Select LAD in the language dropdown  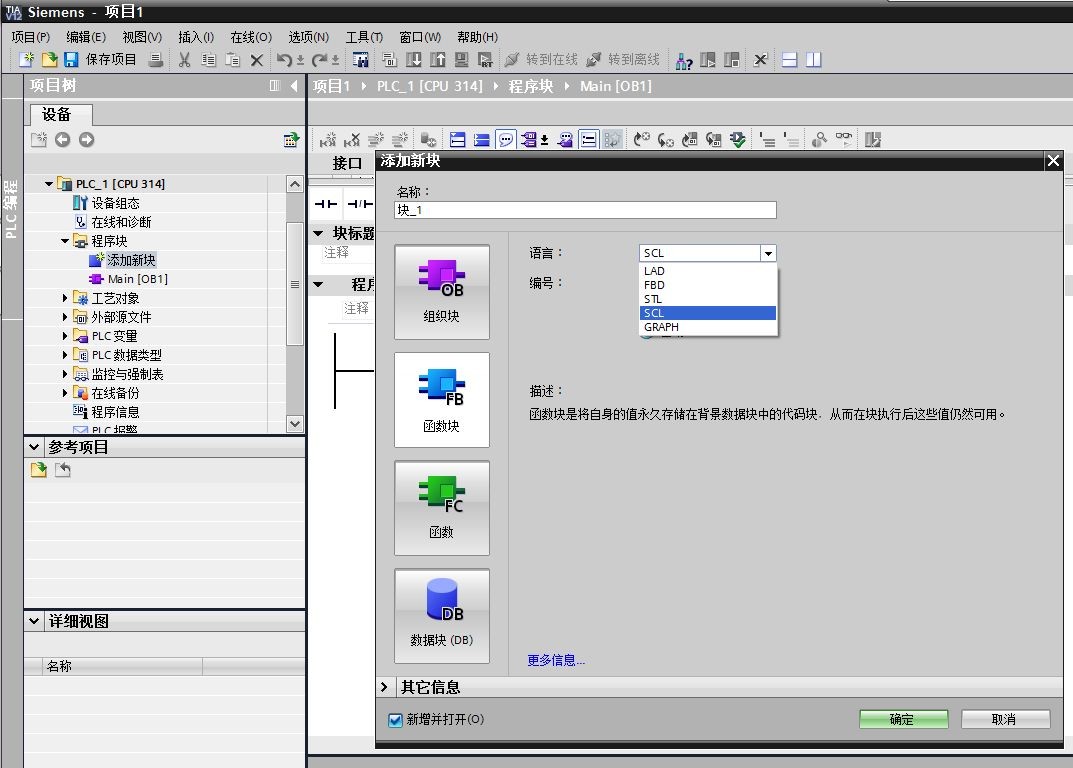point(654,271)
